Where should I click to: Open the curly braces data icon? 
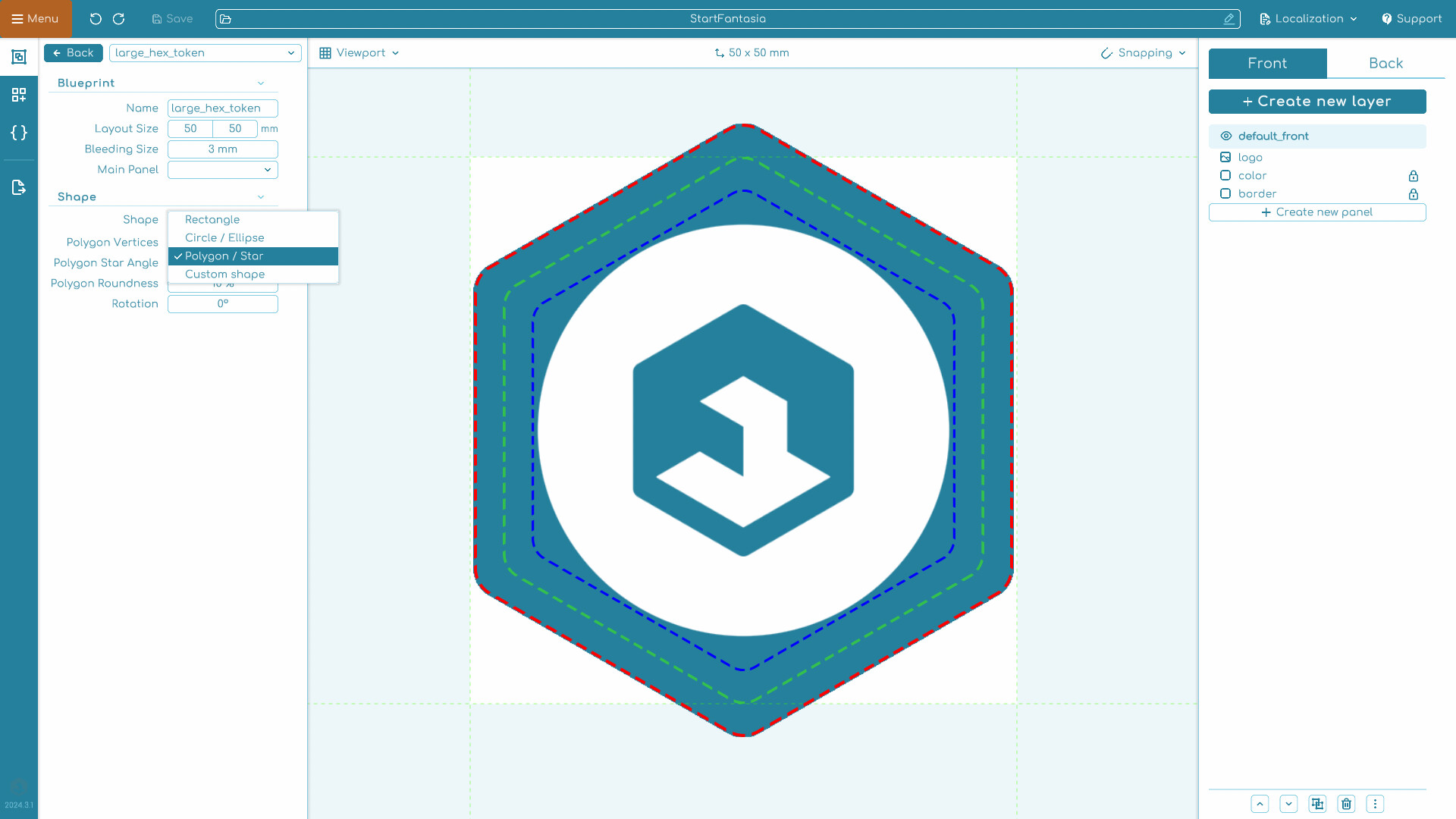(x=19, y=133)
